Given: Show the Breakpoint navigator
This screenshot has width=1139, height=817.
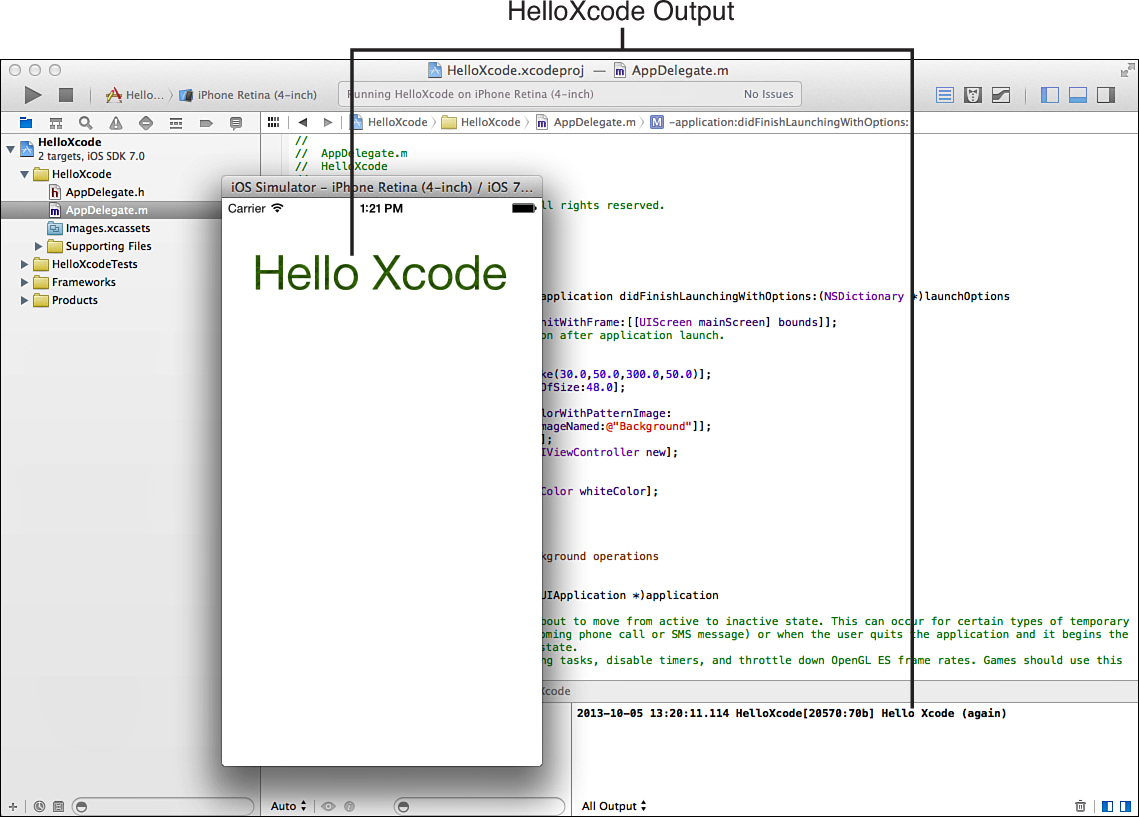Looking at the screenshot, I should pyautogui.click(x=206, y=123).
